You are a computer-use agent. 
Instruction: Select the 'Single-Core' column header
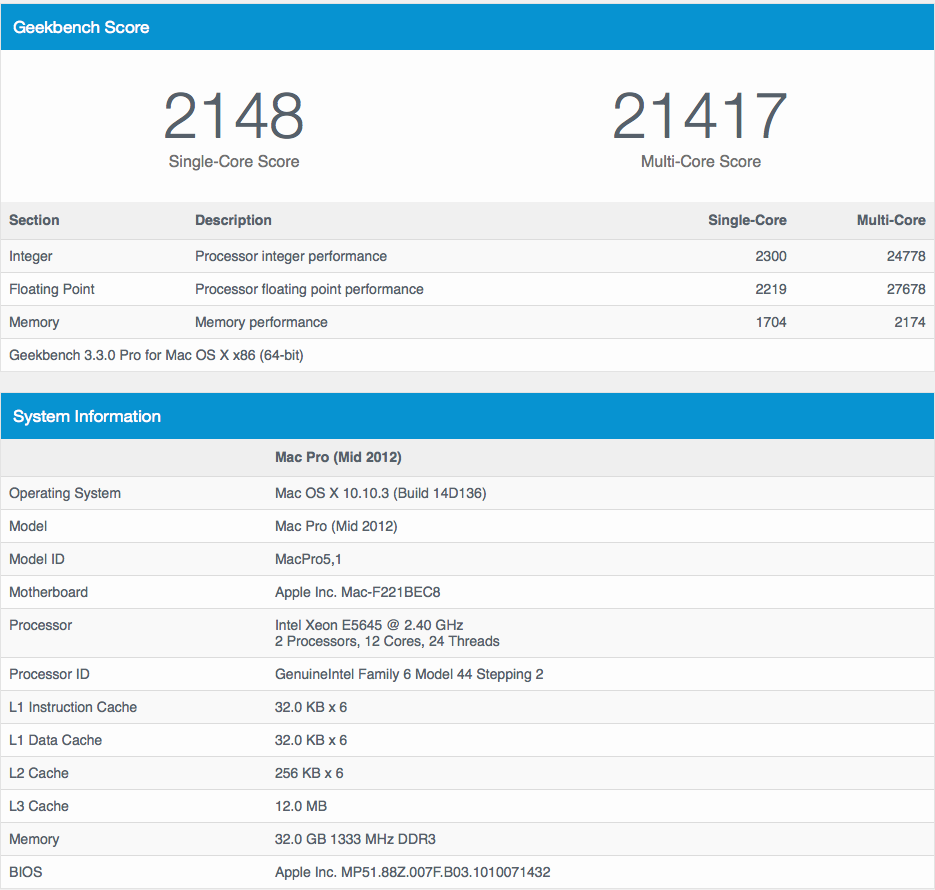747,220
